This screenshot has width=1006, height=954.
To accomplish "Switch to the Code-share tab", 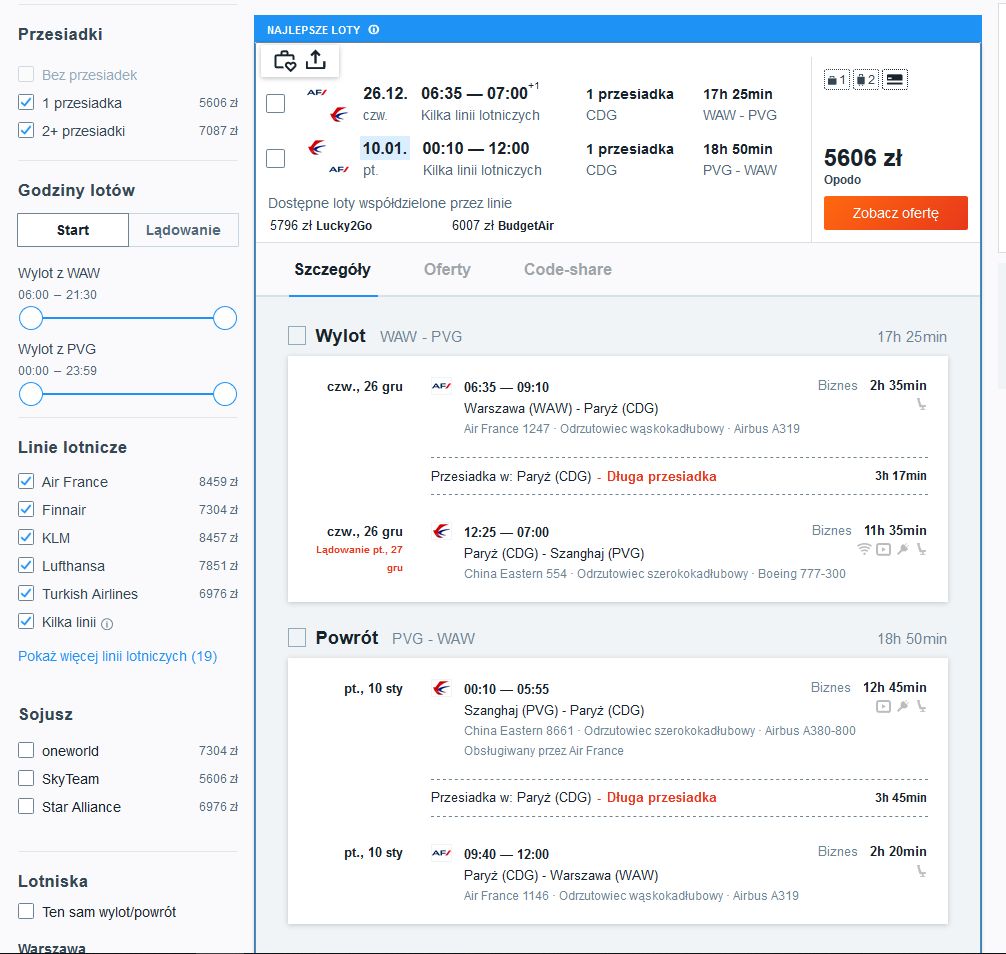I will (x=568, y=269).
